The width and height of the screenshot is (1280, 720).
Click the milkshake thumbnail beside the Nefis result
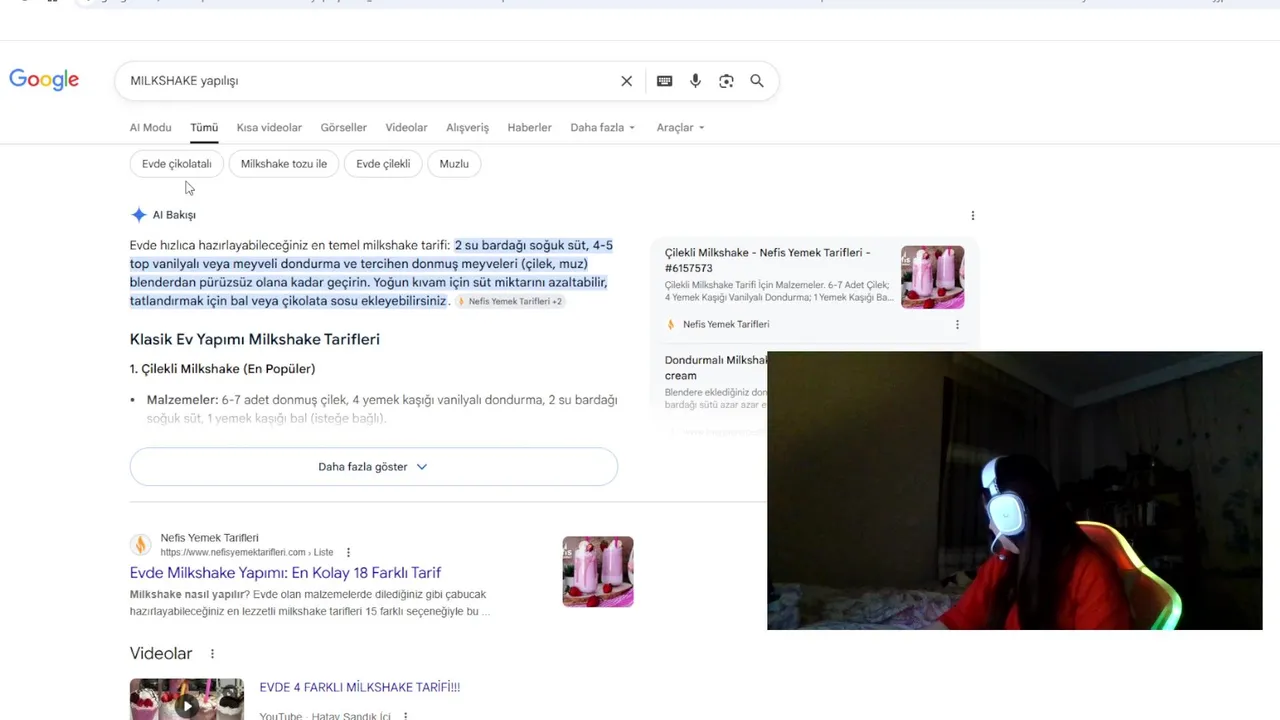[598, 572]
